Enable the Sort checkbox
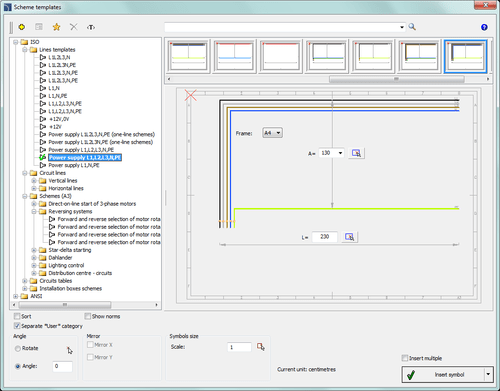Viewport: 500px width, 391px height. point(17,316)
